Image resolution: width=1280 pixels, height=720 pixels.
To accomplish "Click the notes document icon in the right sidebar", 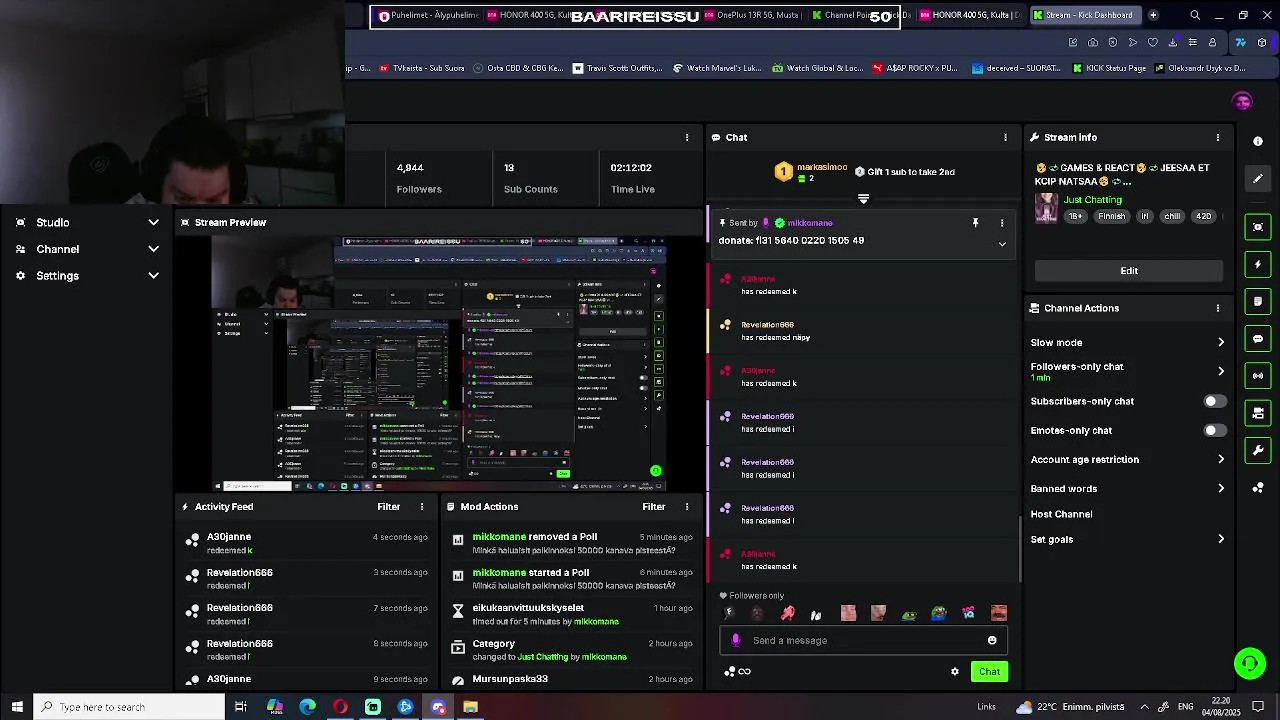I will pyautogui.click(x=1258, y=301).
